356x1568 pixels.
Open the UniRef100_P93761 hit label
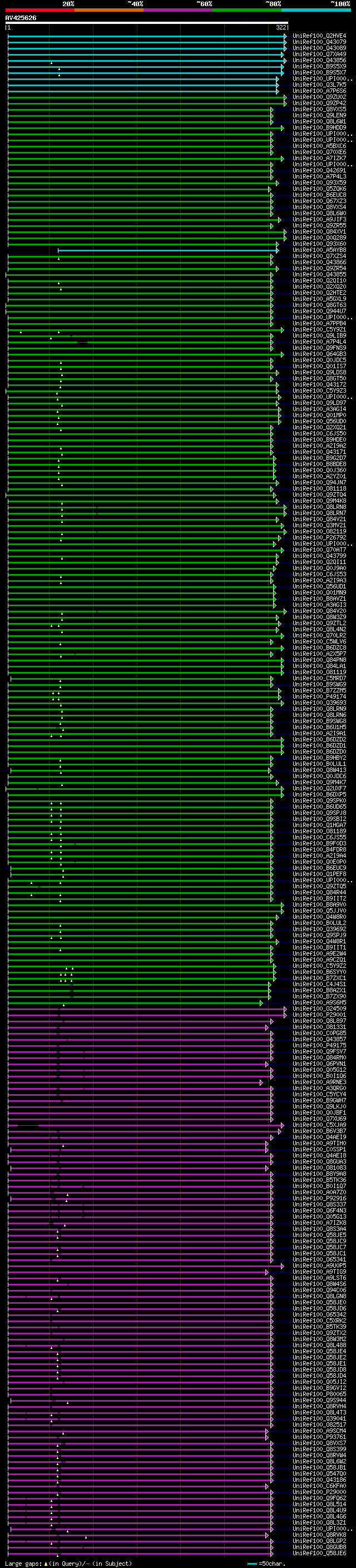click(x=319, y=1437)
